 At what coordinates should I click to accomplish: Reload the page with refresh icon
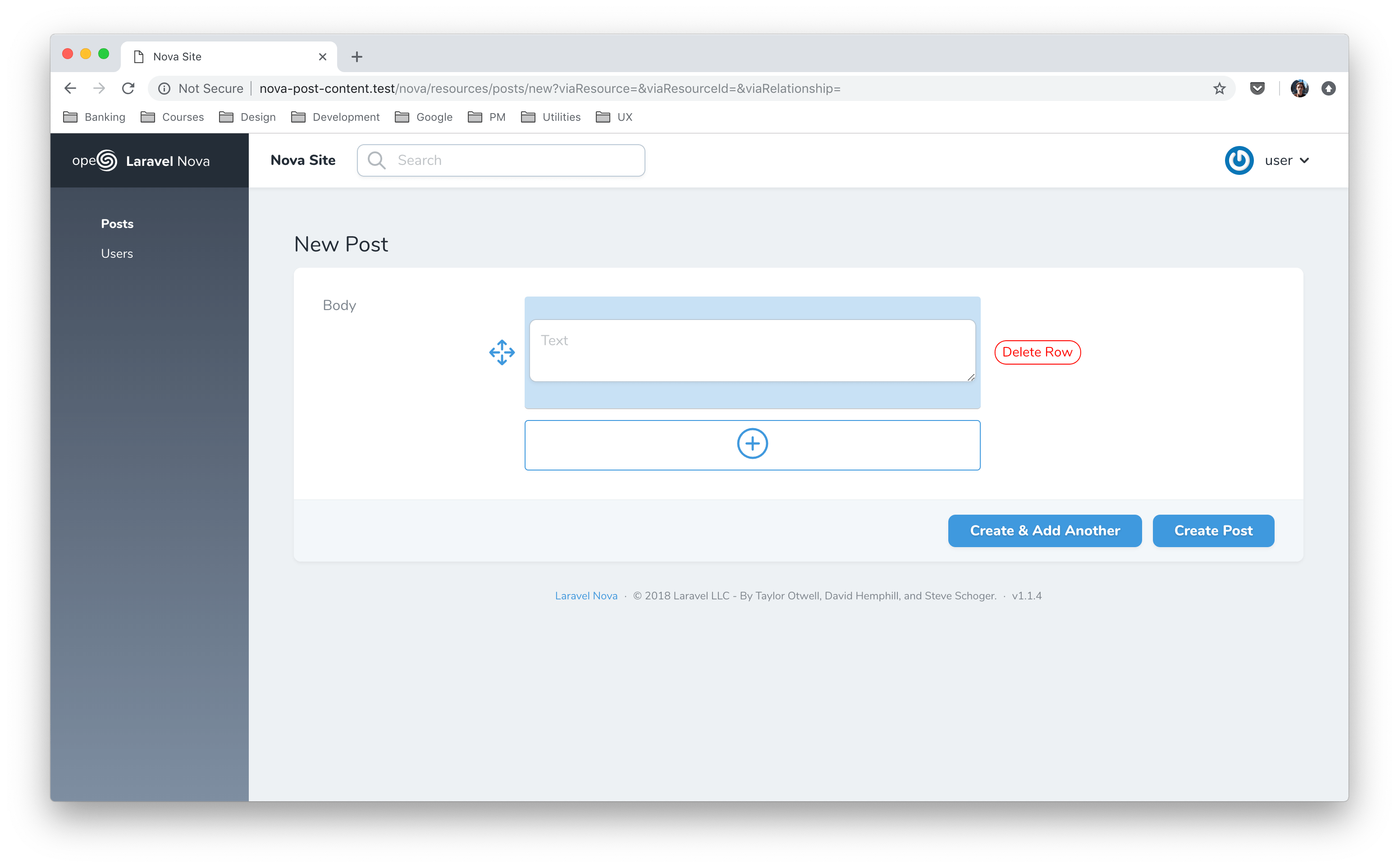(x=128, y=88)
